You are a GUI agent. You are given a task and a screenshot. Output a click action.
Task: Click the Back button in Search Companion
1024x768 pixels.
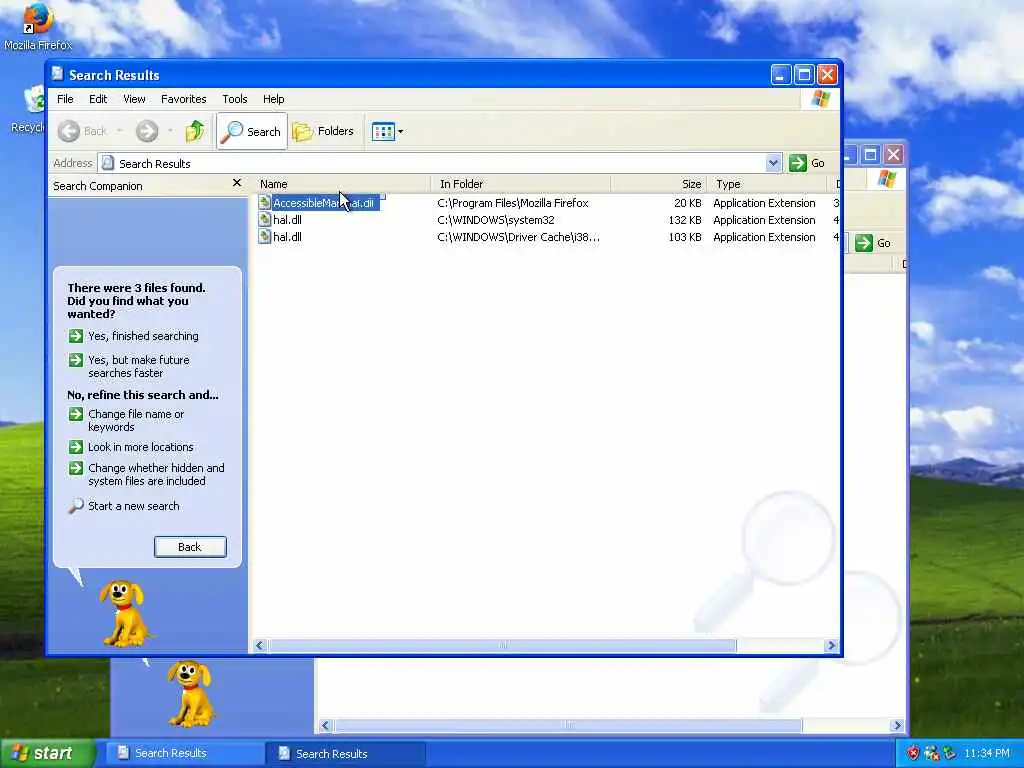pyautogui.click(x=190, y=547)
